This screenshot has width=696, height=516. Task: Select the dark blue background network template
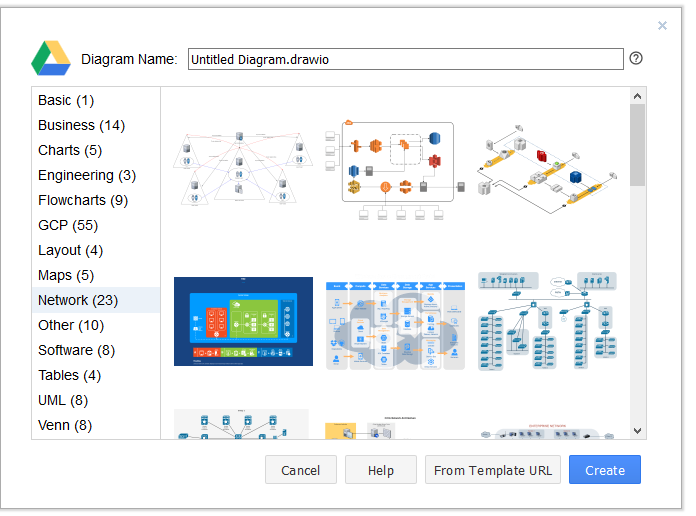pyautogui.click(x=243, y=322)
